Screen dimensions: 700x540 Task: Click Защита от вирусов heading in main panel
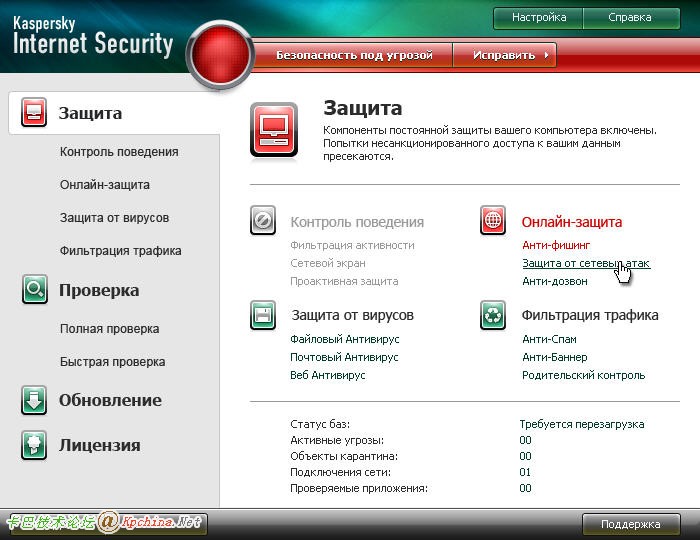tap(352, 315)
